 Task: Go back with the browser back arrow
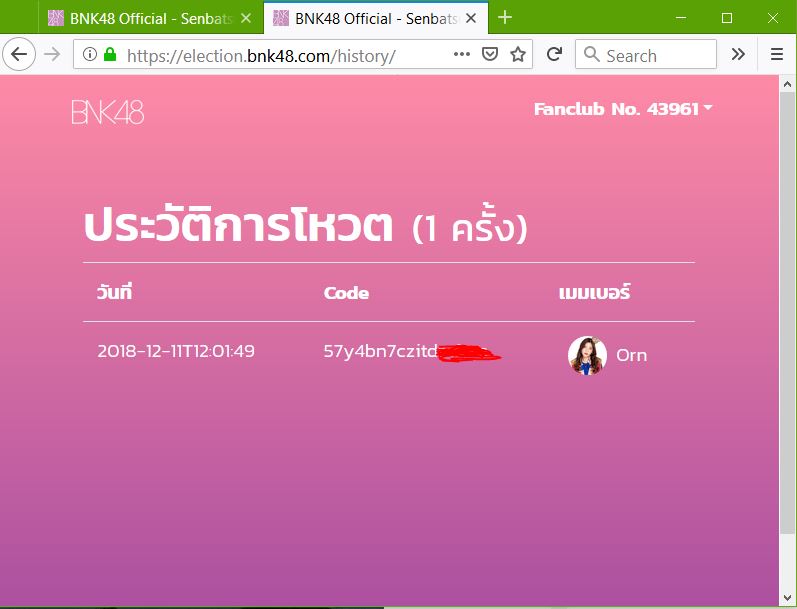tap(19, 54)
